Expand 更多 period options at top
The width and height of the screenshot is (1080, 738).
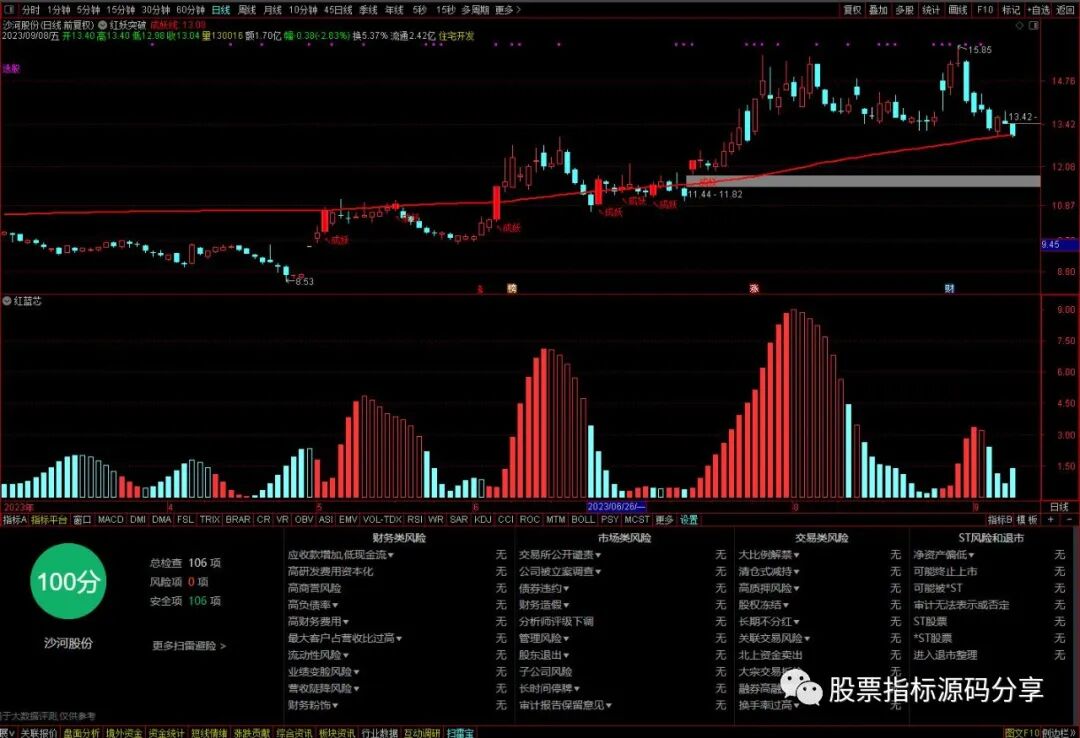coord(508,10)
